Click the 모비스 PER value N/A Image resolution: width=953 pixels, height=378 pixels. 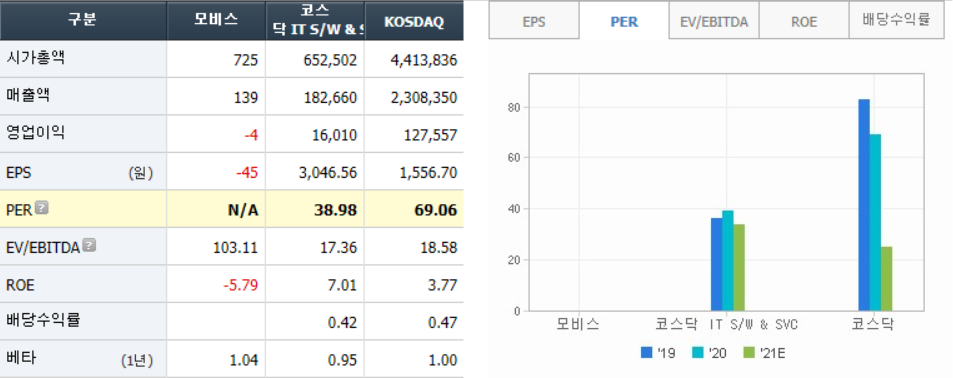244,211
